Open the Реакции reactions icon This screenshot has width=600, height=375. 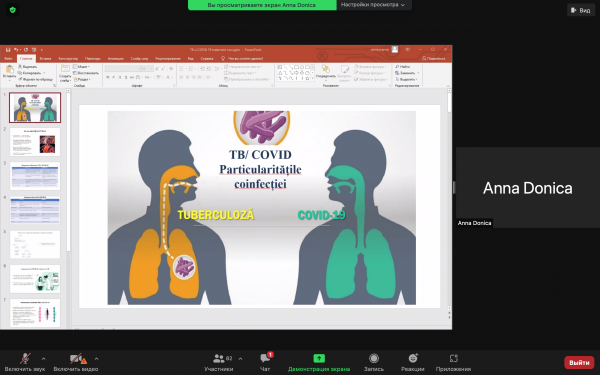pos(412,362)
